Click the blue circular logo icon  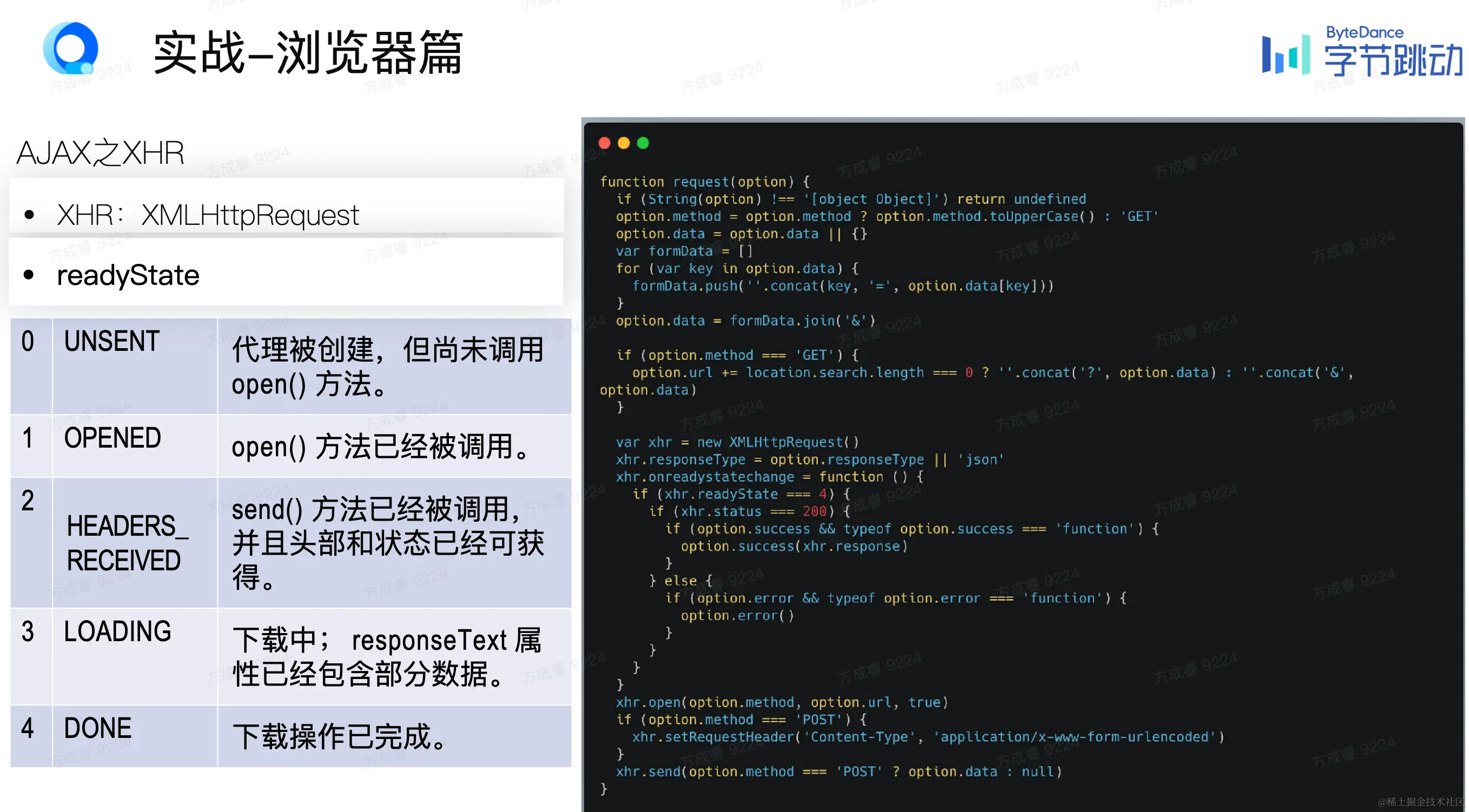pyautogui.click(x=71, y=49)
